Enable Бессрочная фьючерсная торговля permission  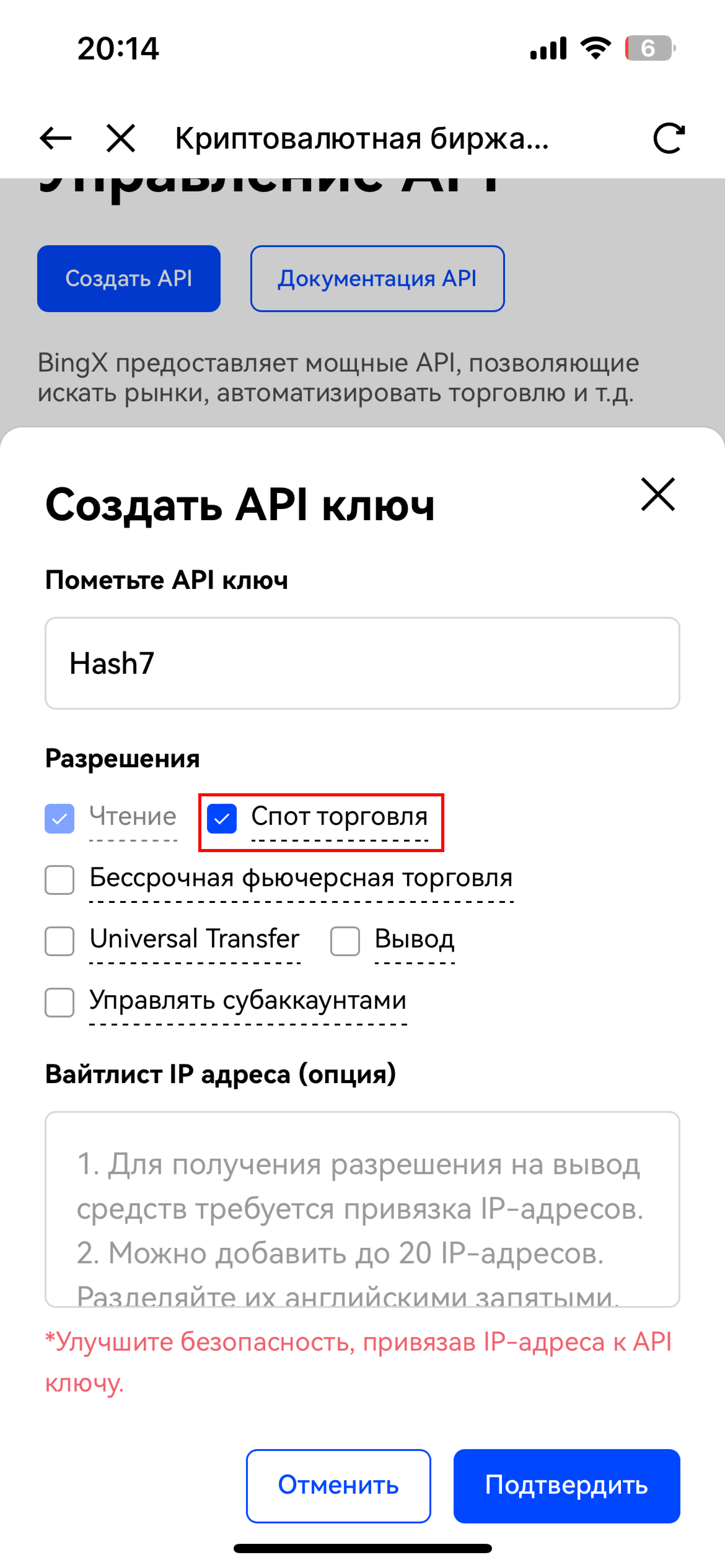click(60, 880)
